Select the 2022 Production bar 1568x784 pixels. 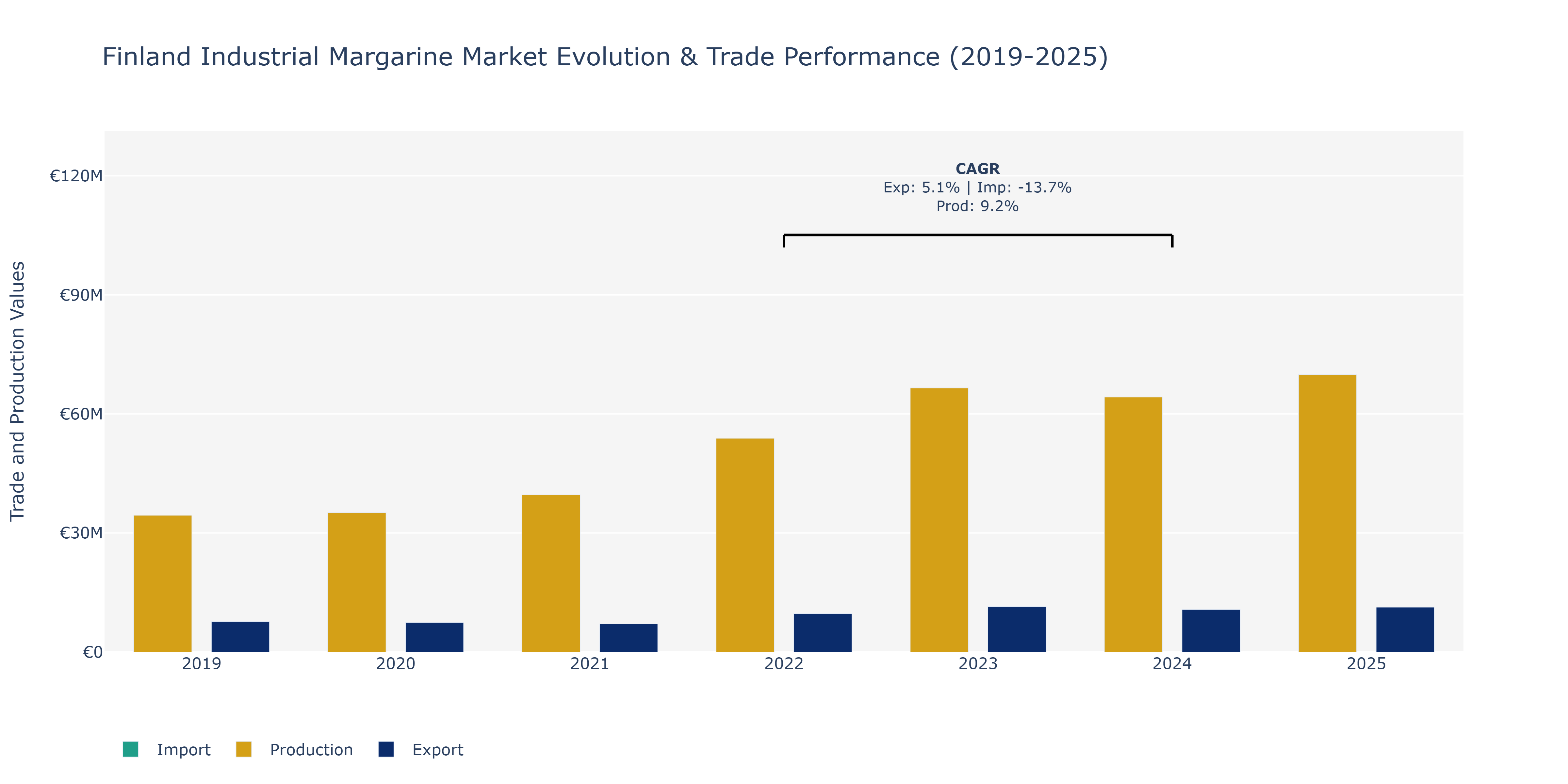[x=745, y=546]
